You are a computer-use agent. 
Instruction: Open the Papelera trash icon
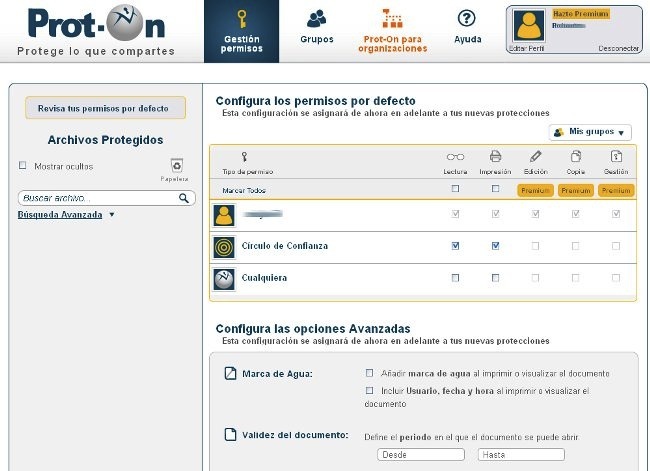[176, 166]
